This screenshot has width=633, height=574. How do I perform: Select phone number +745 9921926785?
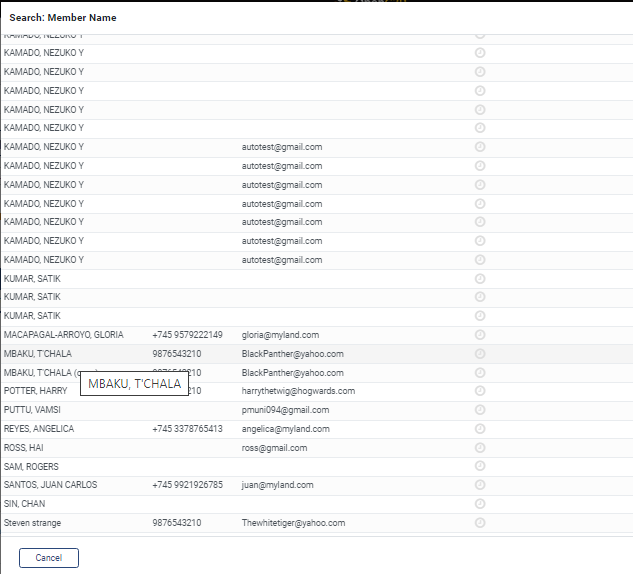click(x=187, y=485)
